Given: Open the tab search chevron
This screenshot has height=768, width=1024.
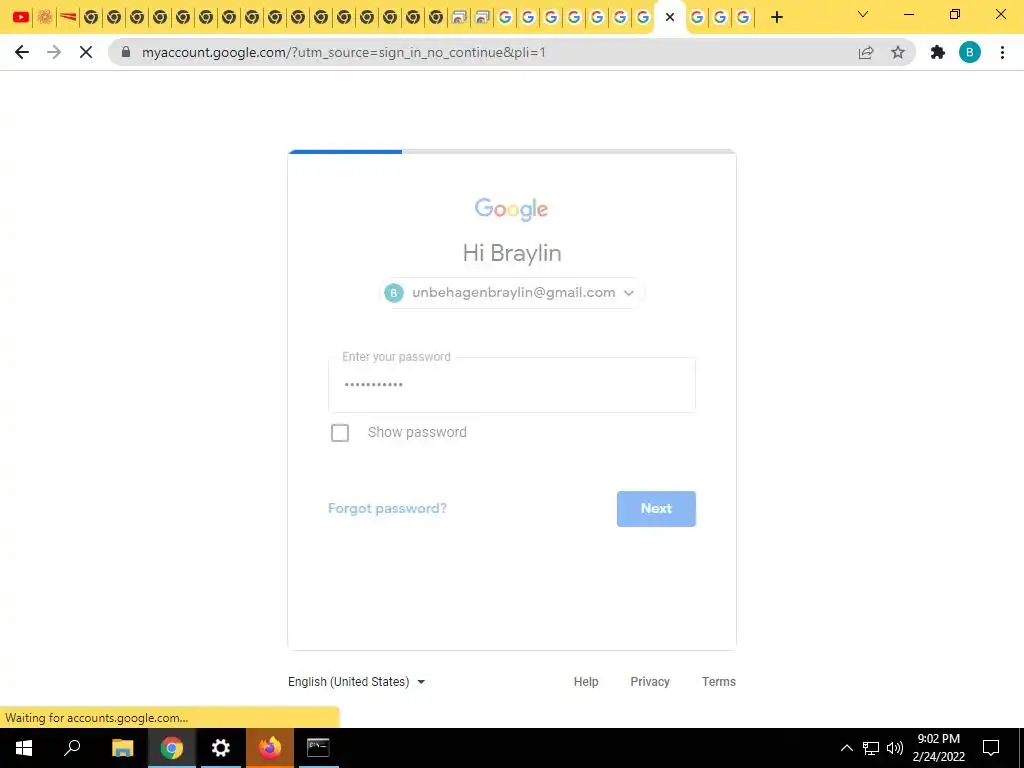Looking at the screenshot, I should pos(863,14).
